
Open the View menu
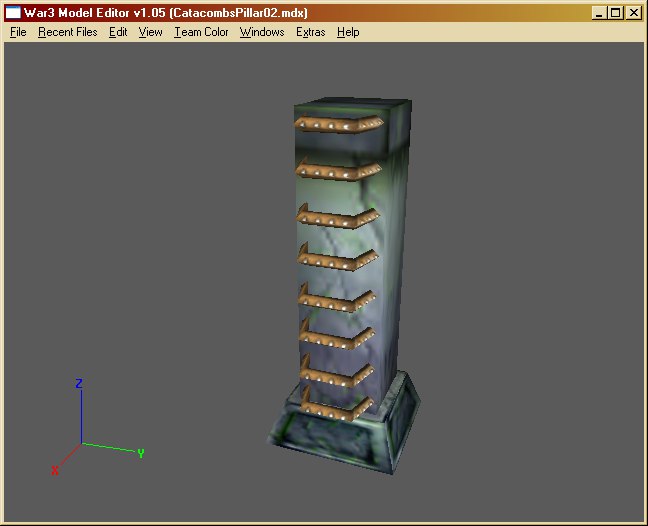pos(150,32)
